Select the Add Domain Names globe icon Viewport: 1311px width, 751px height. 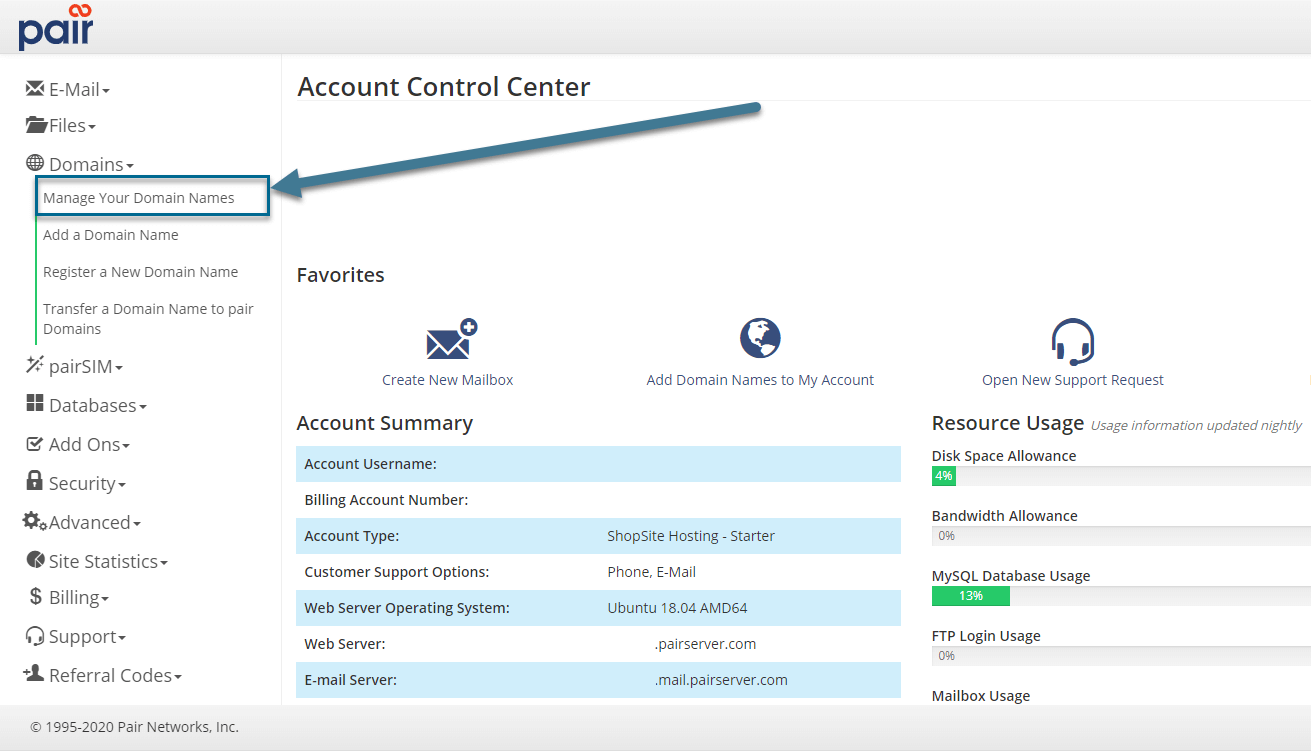click(760, 337)
